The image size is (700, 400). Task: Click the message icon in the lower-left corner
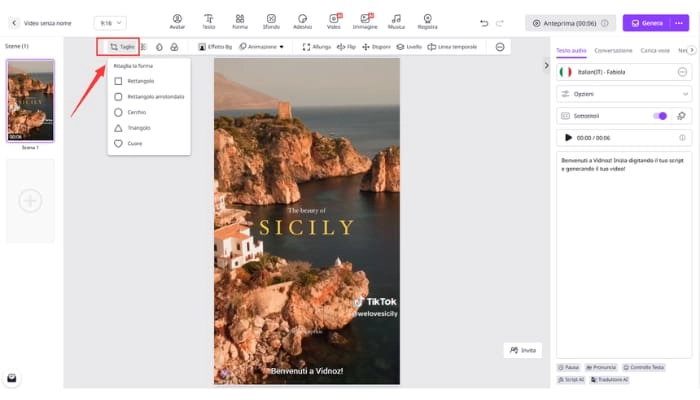[x=12, y=378]
